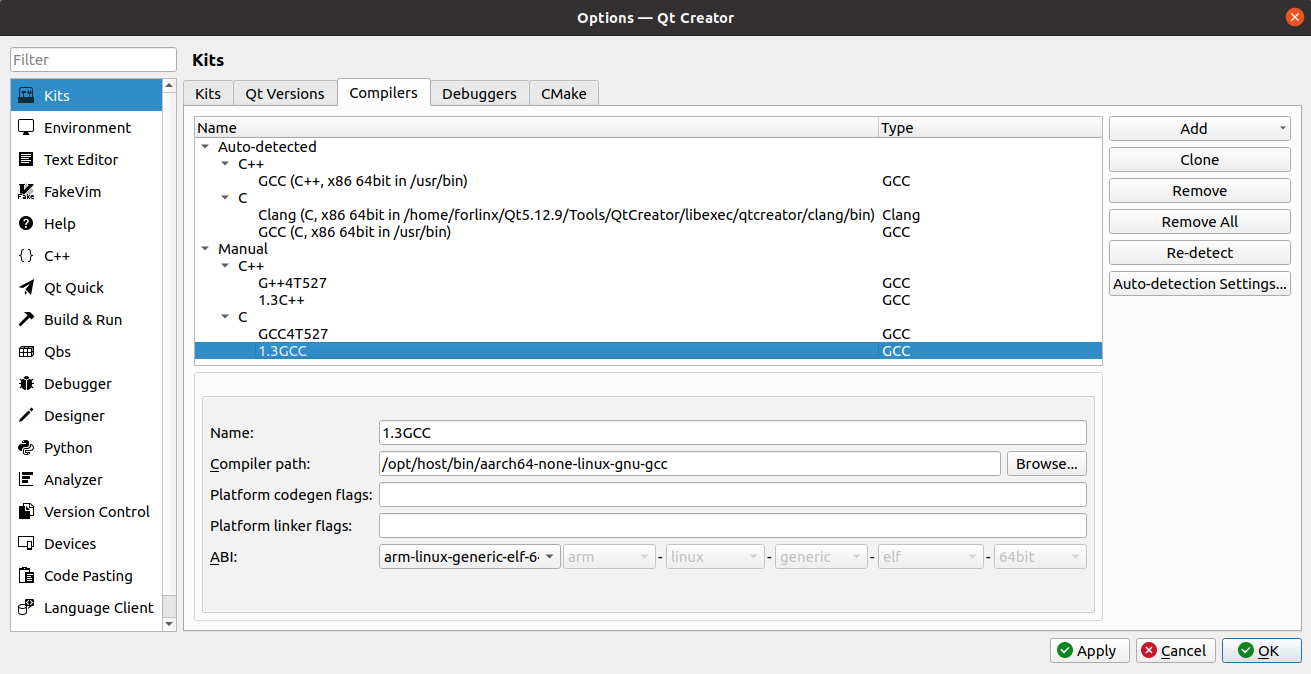Collapse the Auto-detected C++ node
This screenshot has height=674, width=1311.
pyautogui.click(x=226, y=164)
